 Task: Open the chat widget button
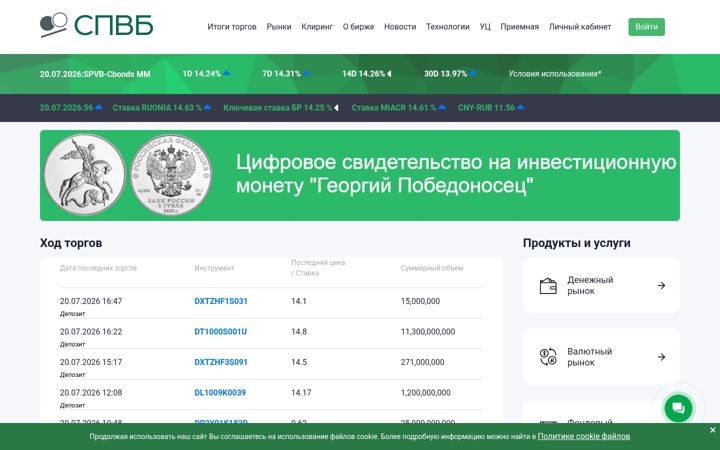678,408
